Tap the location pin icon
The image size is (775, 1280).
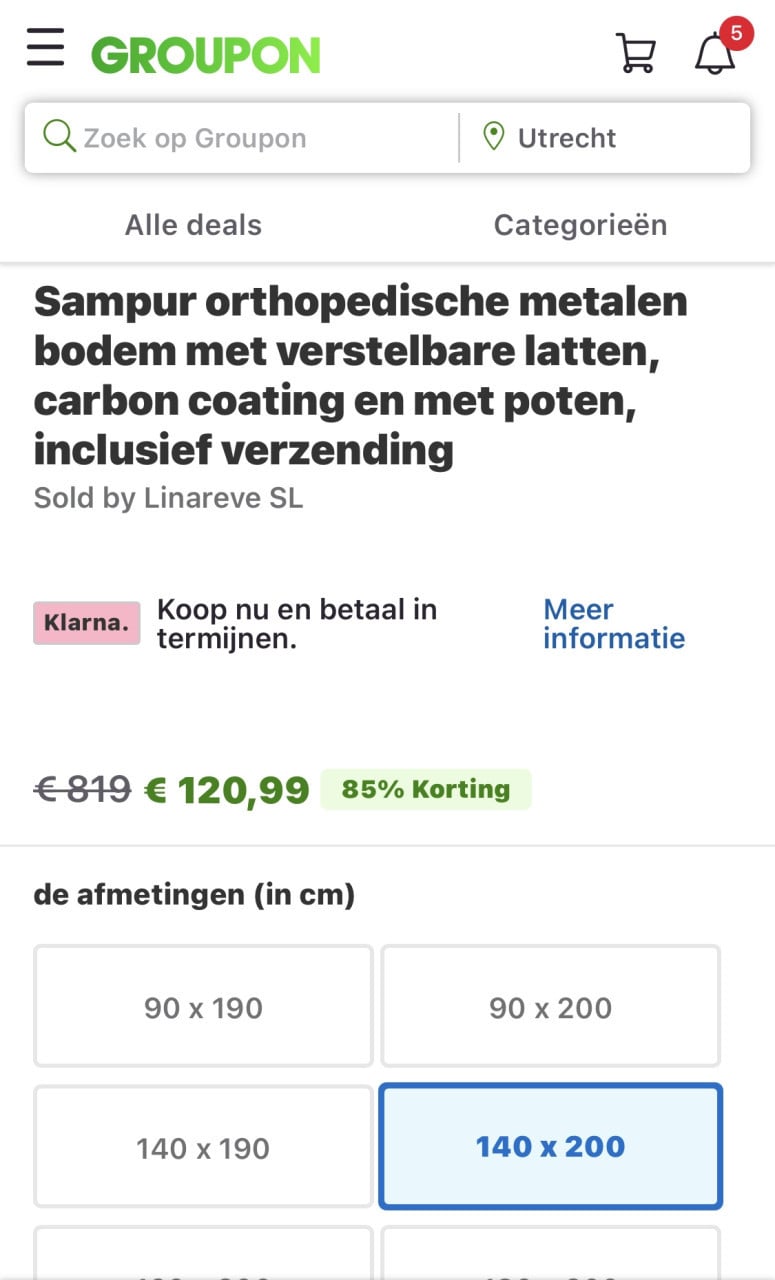click(493, 137)
